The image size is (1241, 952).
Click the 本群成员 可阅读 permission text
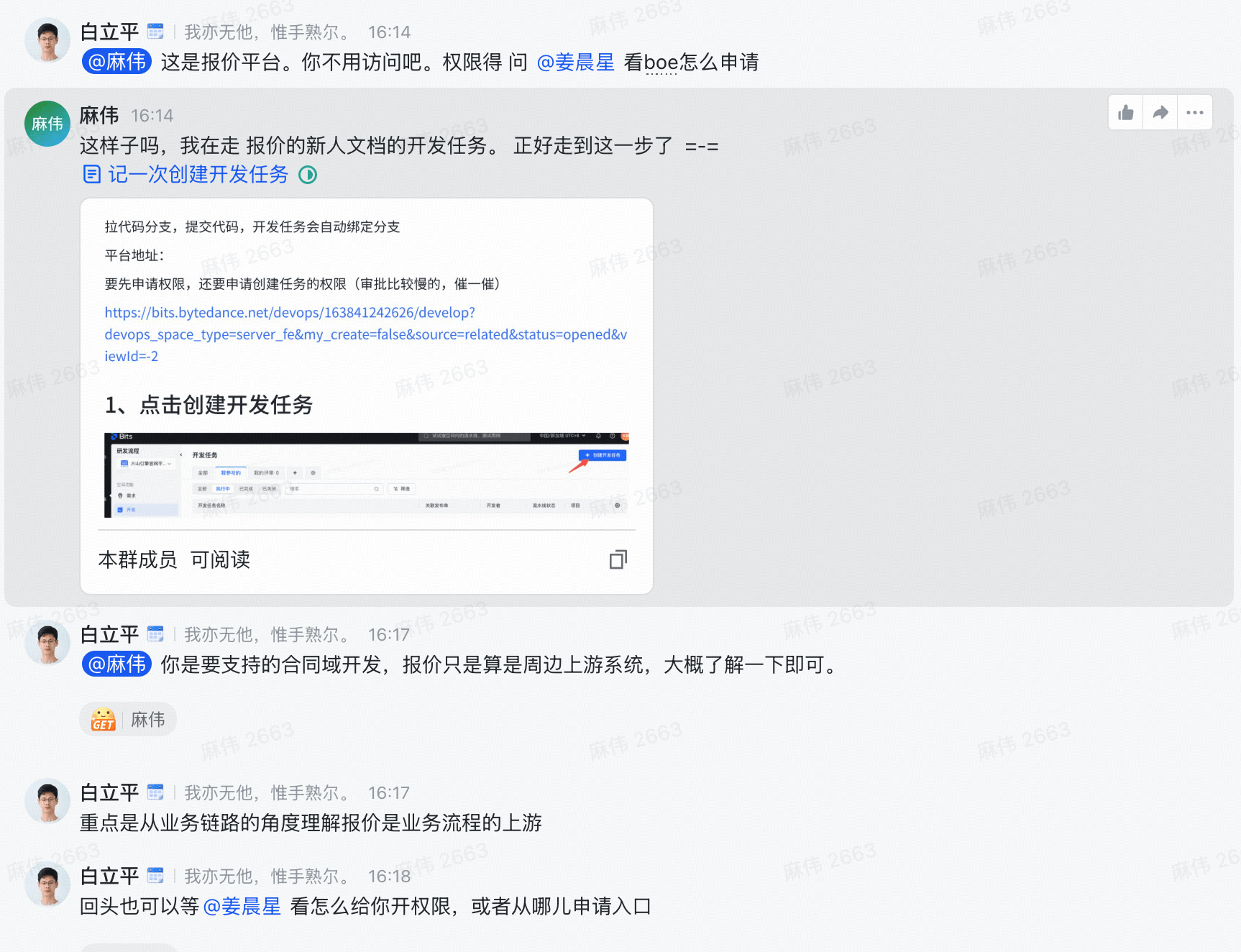pyautogui.click(x=174, y=559)
